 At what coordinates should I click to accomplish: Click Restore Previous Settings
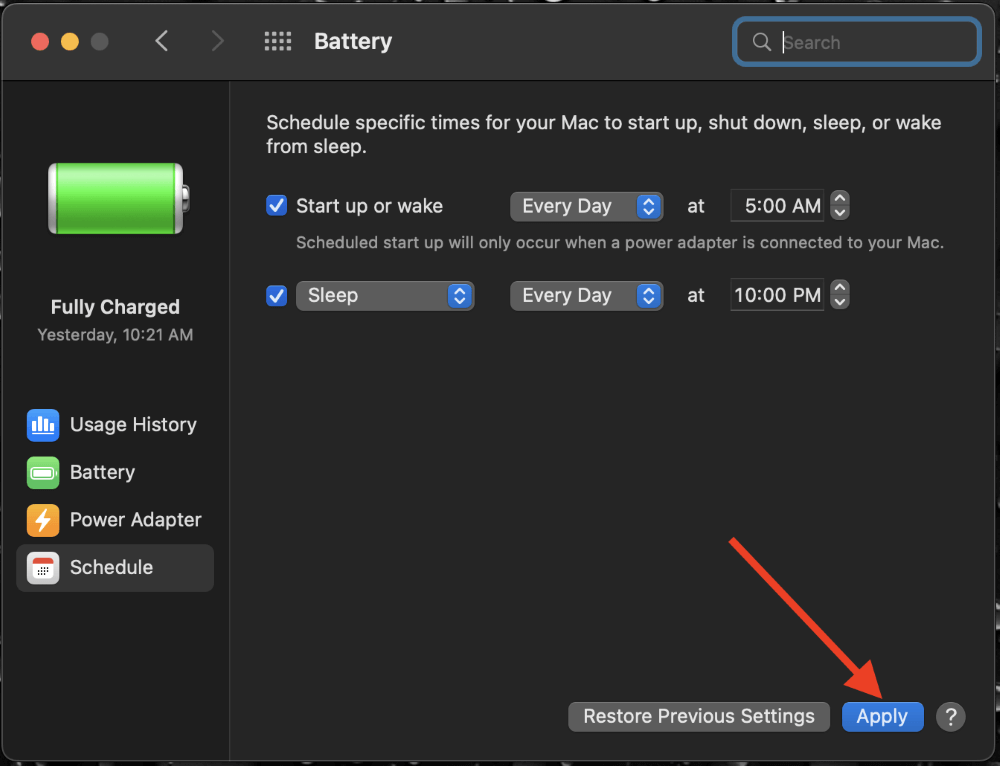[698, 716]
